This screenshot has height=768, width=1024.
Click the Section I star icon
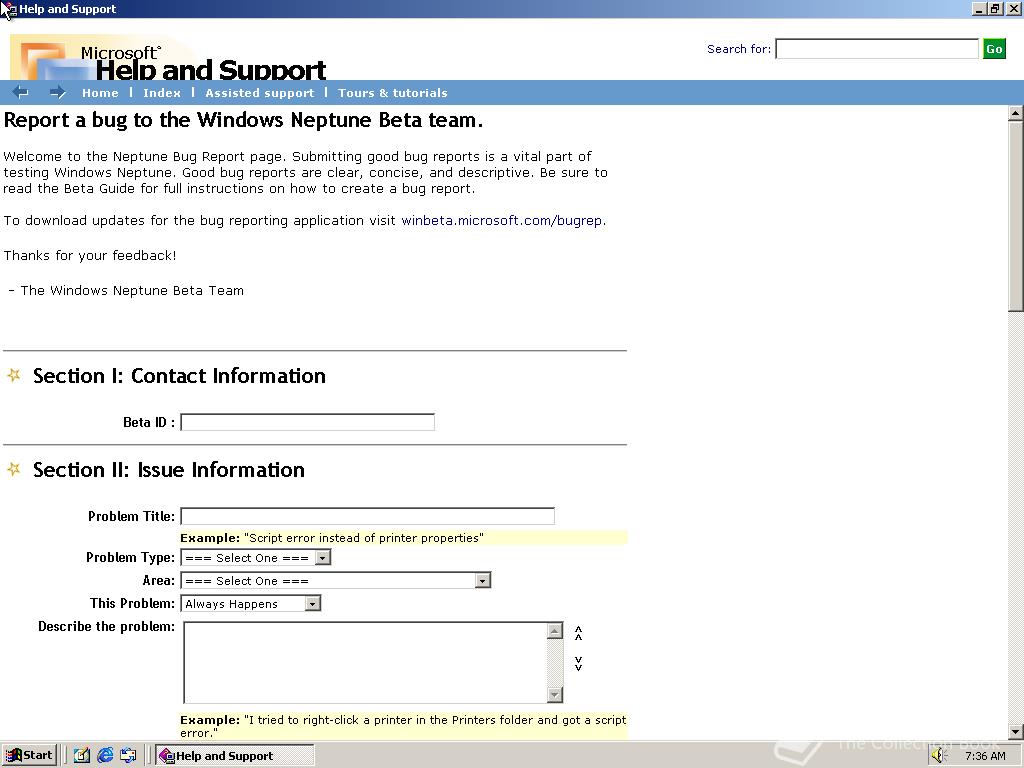[x=14, y=375]
